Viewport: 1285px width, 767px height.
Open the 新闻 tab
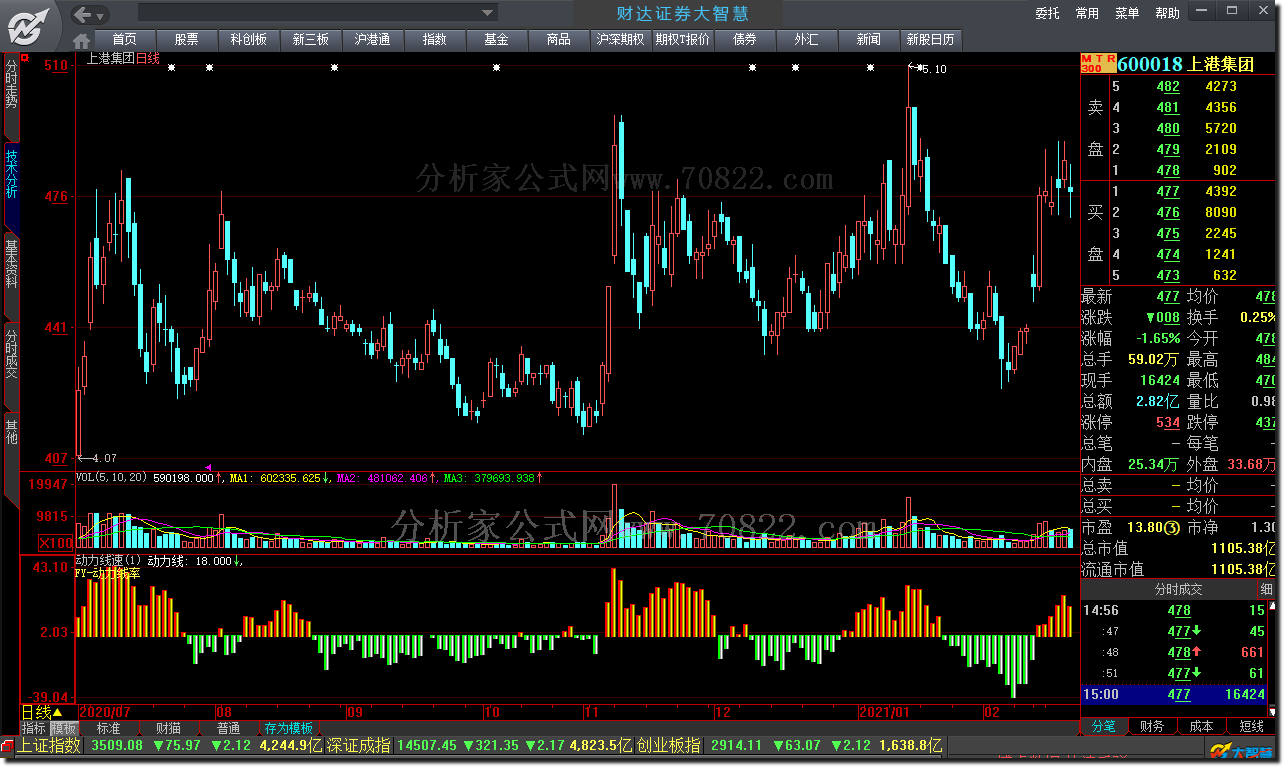coord(868,40)
